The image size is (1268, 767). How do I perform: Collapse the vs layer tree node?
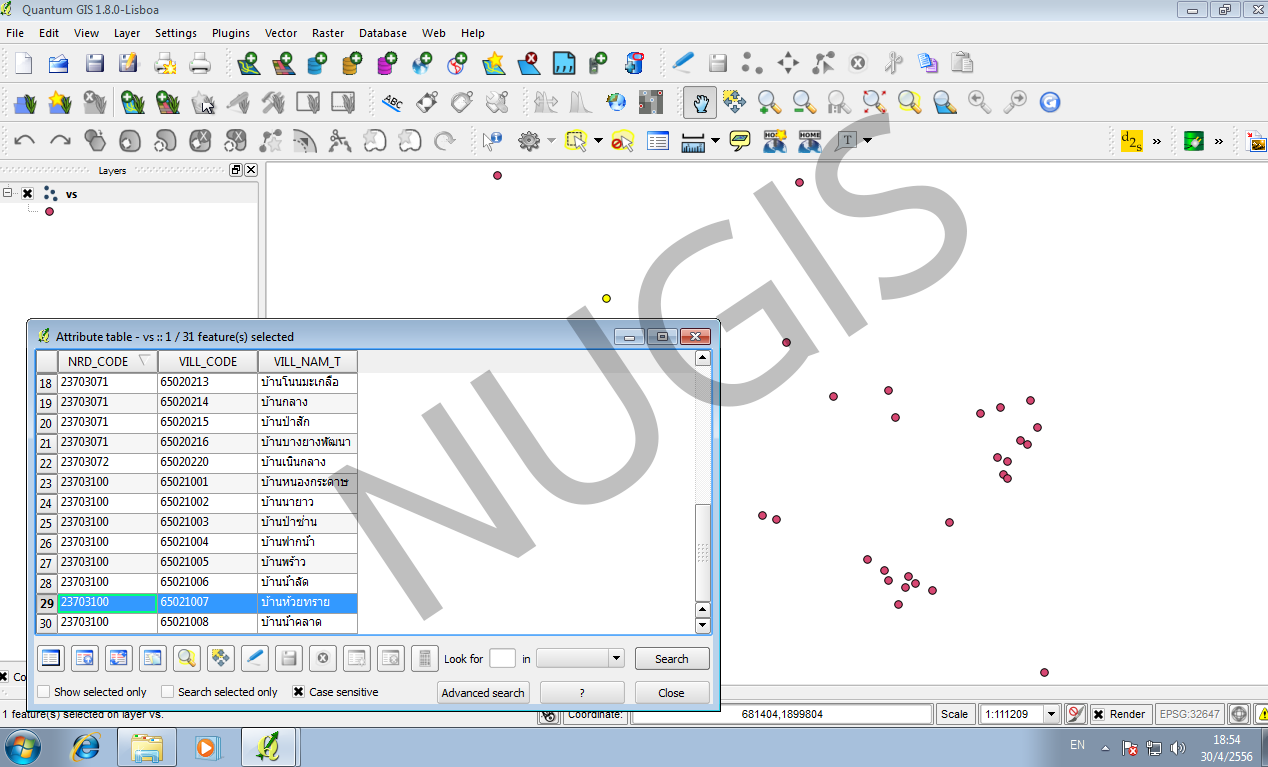coord(8,194)
